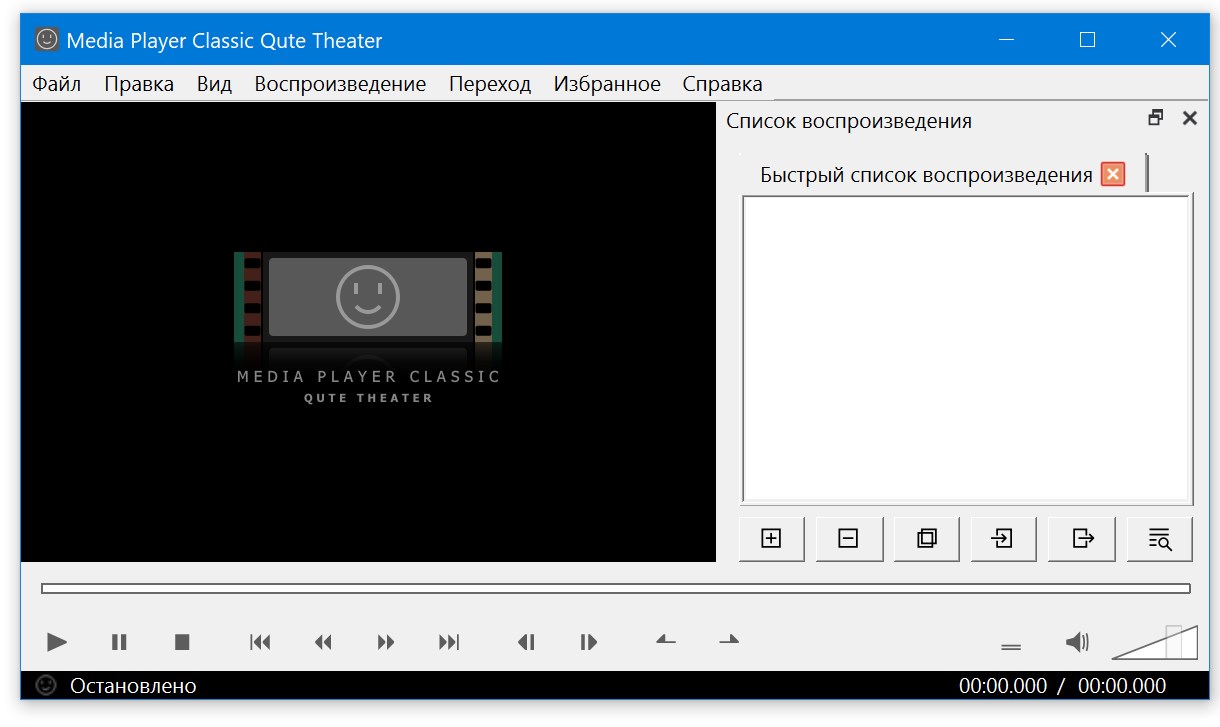Save the current playlist
1220x727 pixels.
[1081, 538]
